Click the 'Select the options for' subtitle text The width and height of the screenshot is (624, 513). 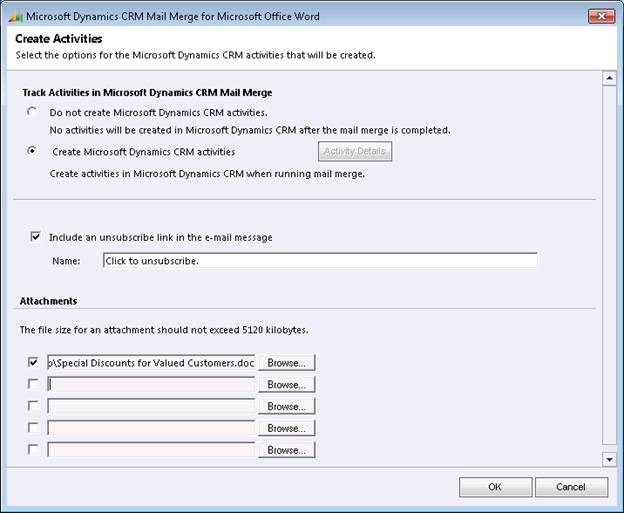pos(195,55)
